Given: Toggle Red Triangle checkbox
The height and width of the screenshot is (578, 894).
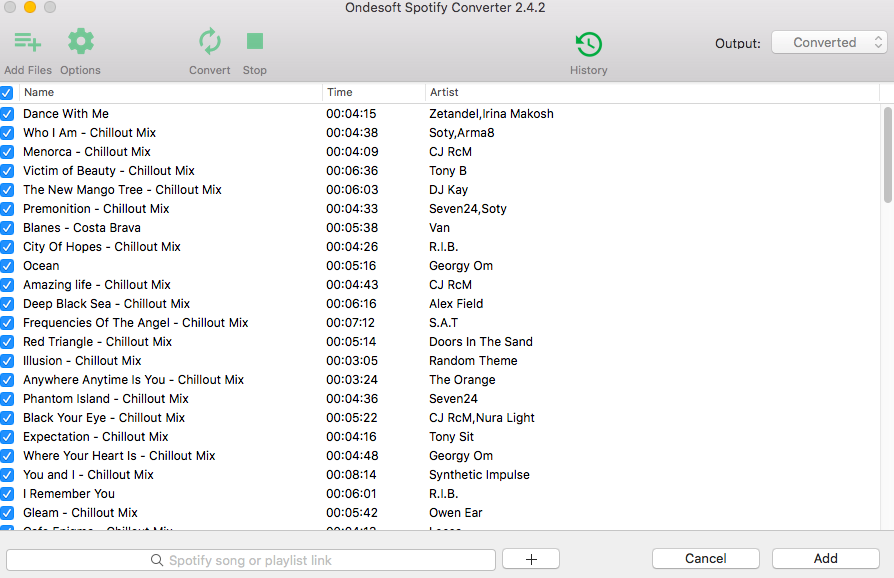Looking at the screenshot, I should coord(7,342).
